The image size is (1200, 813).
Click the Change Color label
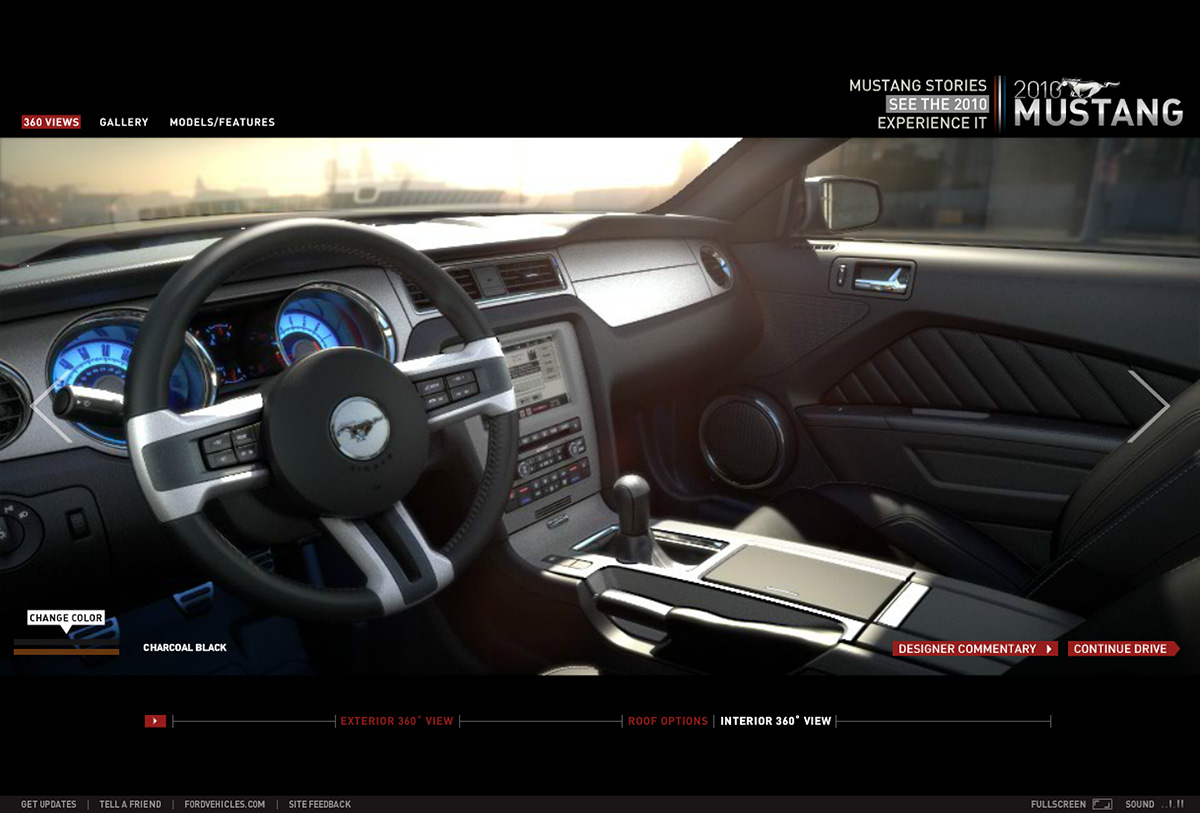pyautogui.click(x=66, y=618)
